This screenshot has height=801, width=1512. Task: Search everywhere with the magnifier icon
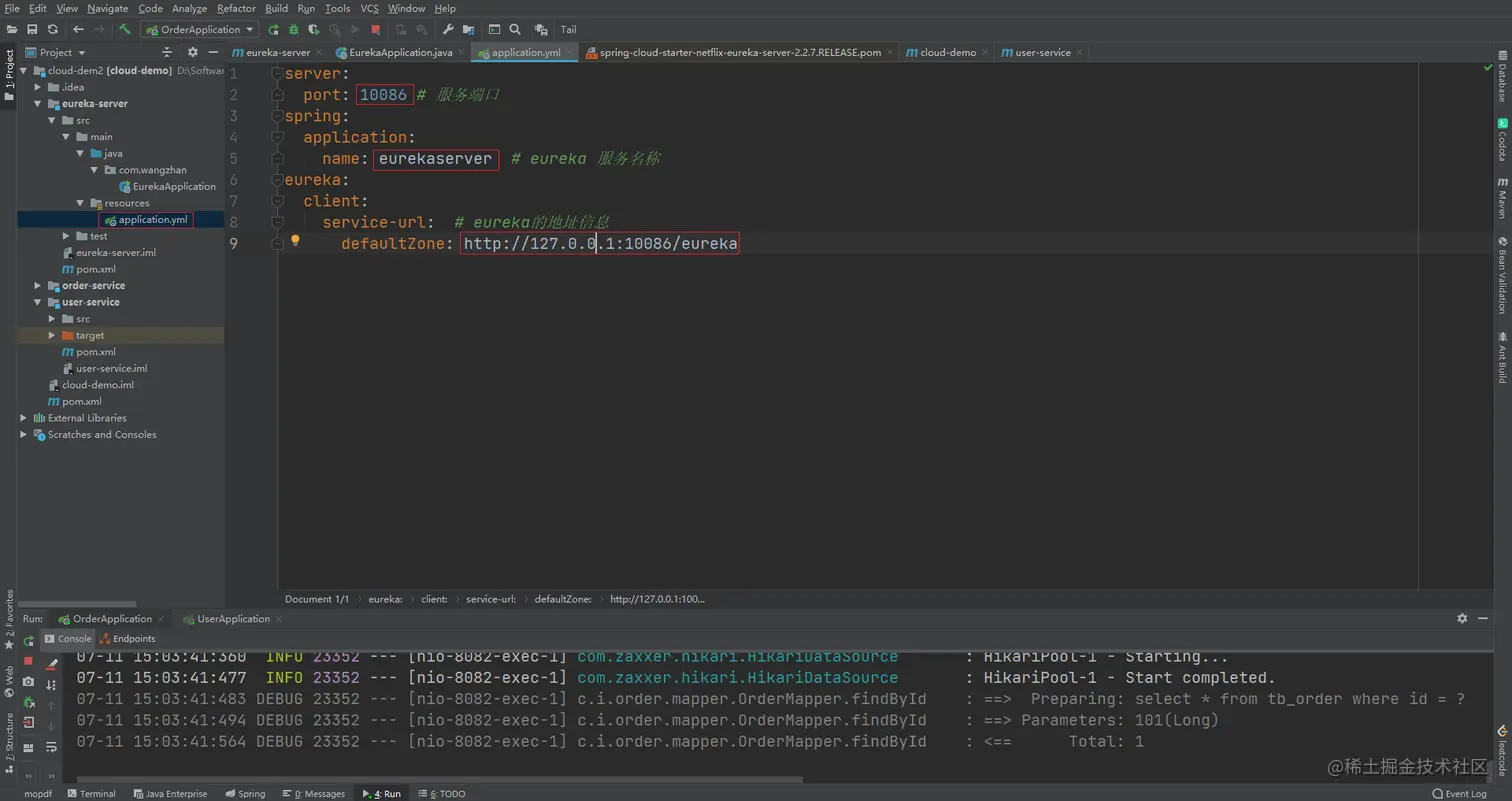tap(514, 30)
